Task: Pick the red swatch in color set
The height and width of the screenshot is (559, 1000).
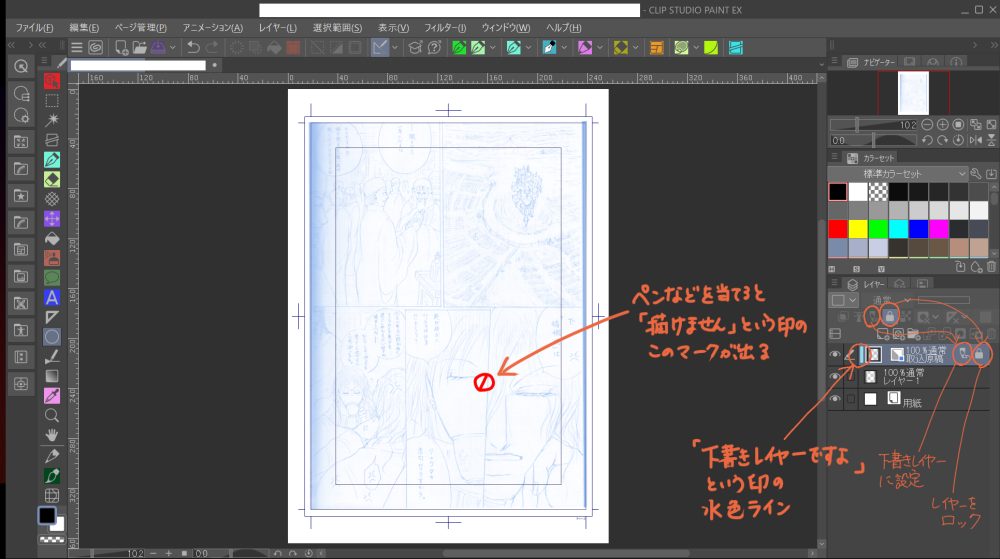Action: pyautogui.click(x=838, y=229)
